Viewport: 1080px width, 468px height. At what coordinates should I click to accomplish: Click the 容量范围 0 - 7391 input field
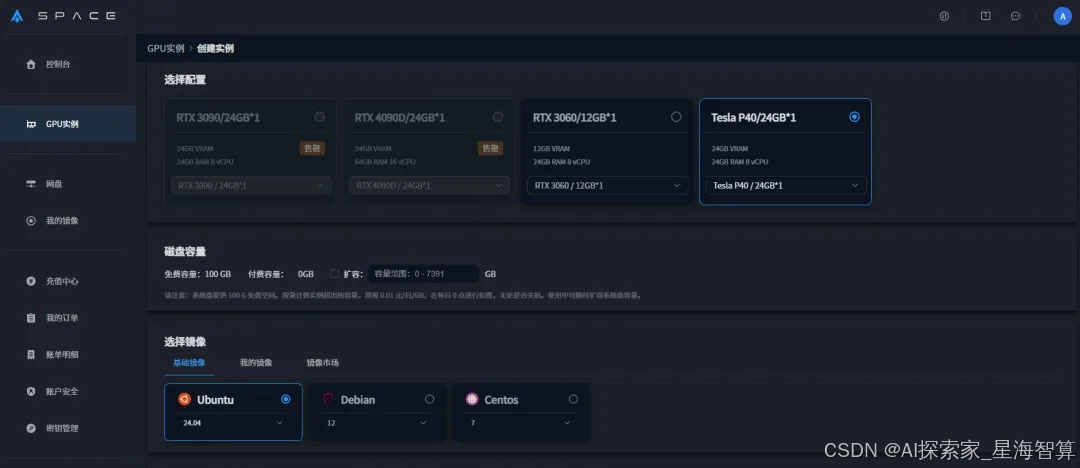[424, 274]
